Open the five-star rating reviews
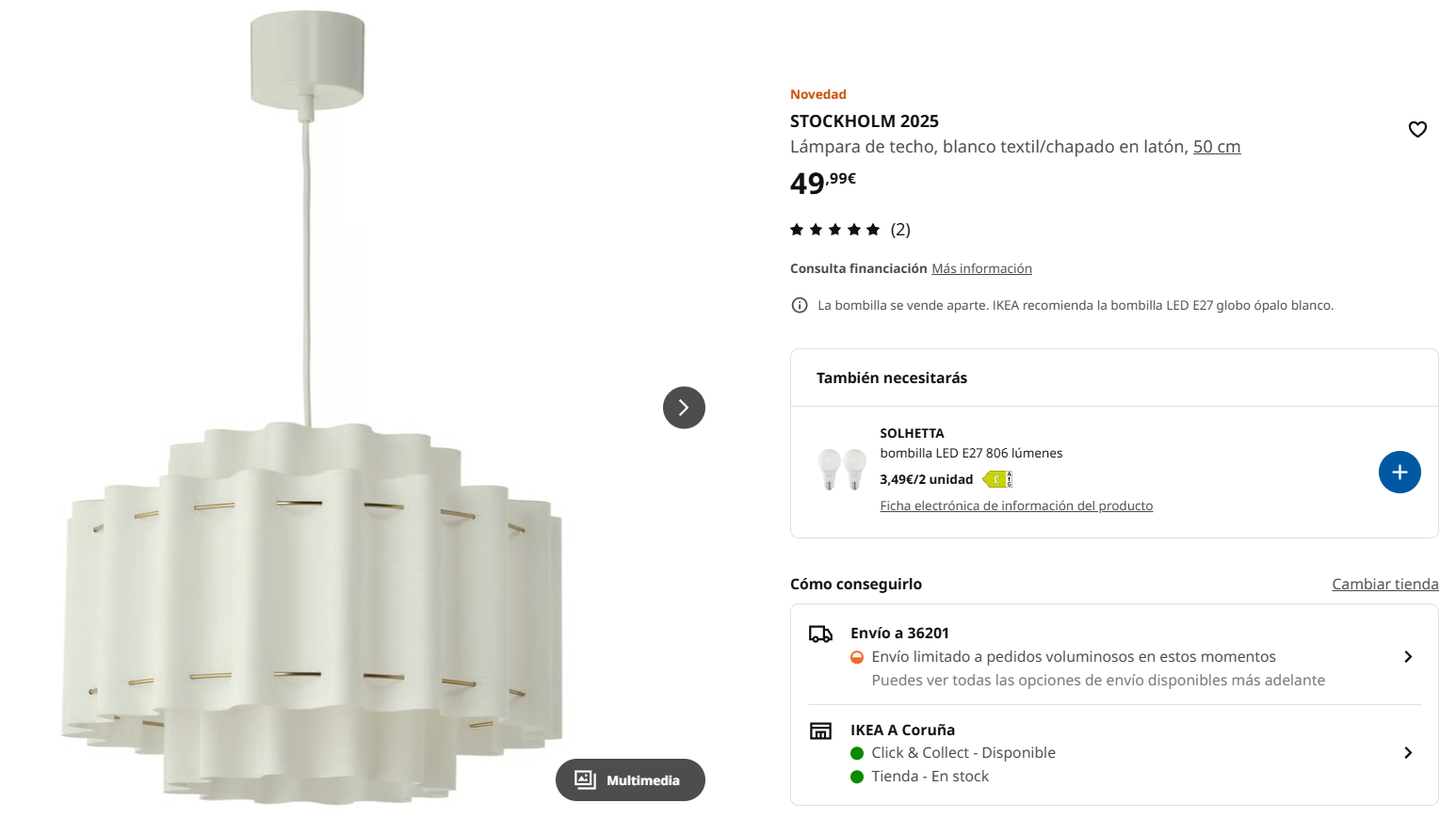Viewport: 1456px width, 819px height. (834, 230)
